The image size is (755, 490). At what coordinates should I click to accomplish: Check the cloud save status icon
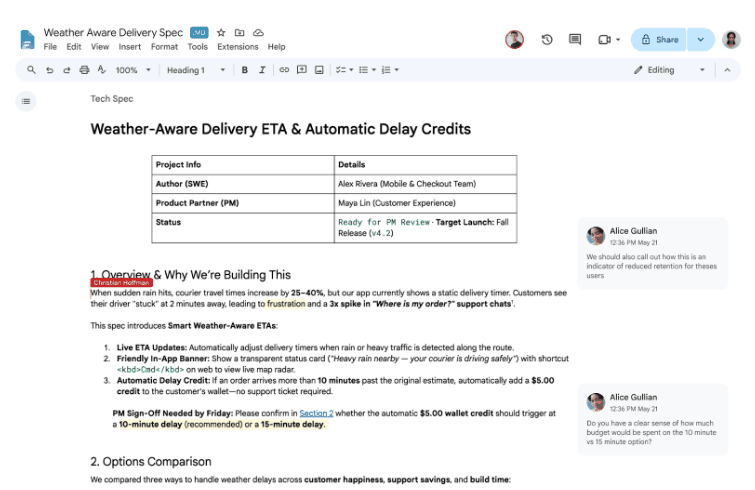point(259,33)
